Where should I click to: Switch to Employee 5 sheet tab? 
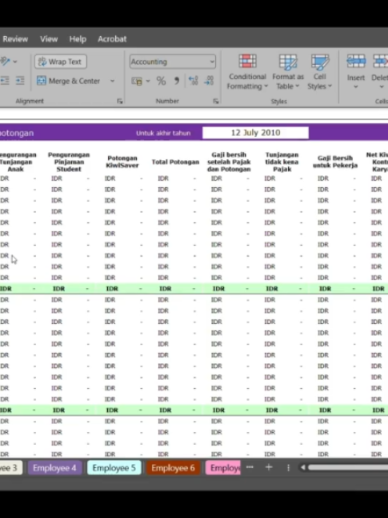point(114,468)
